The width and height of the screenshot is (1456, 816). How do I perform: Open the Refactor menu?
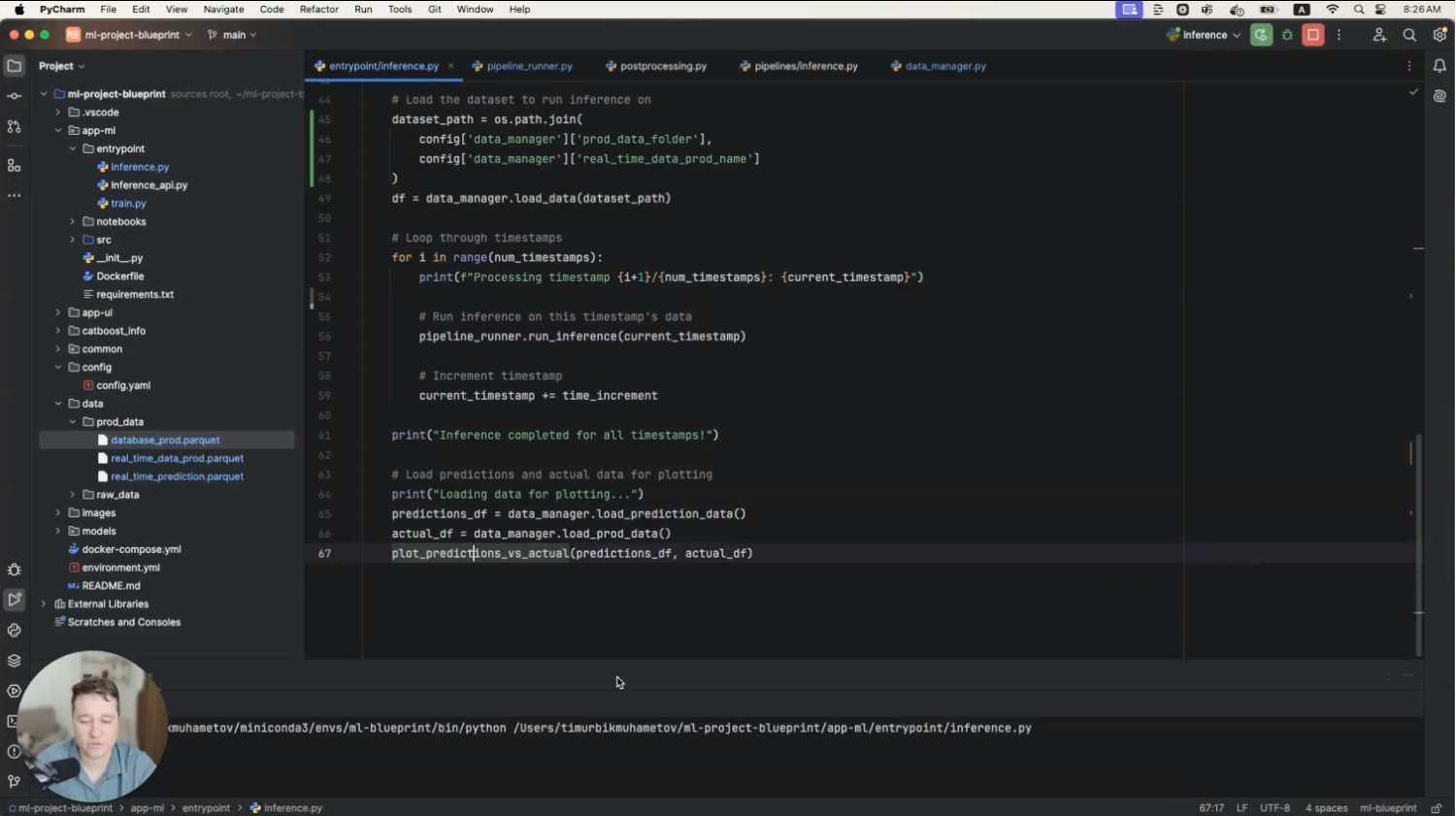click(x=318, y=9)
